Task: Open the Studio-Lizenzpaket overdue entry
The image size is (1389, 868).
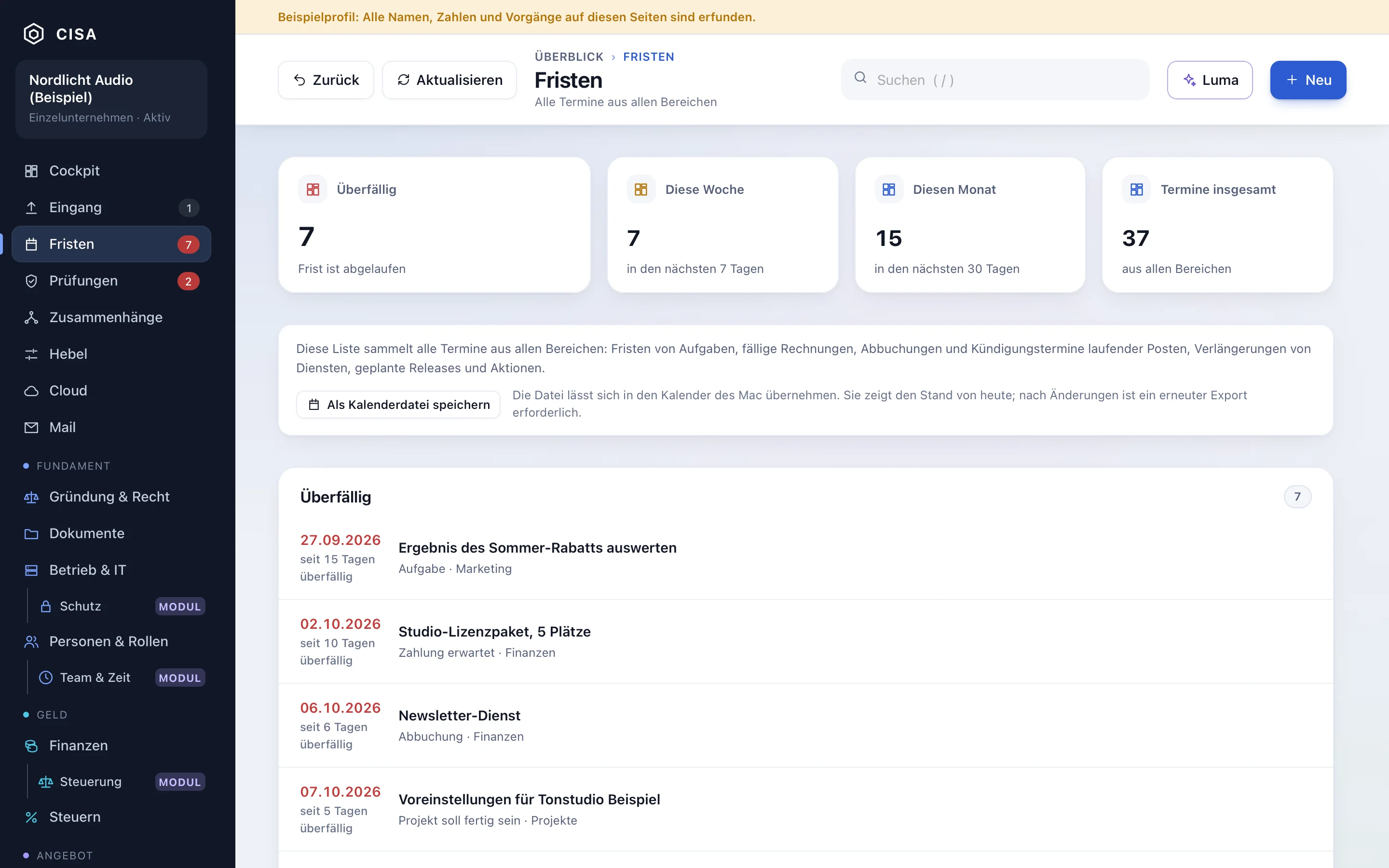Action: coord(806,641)
